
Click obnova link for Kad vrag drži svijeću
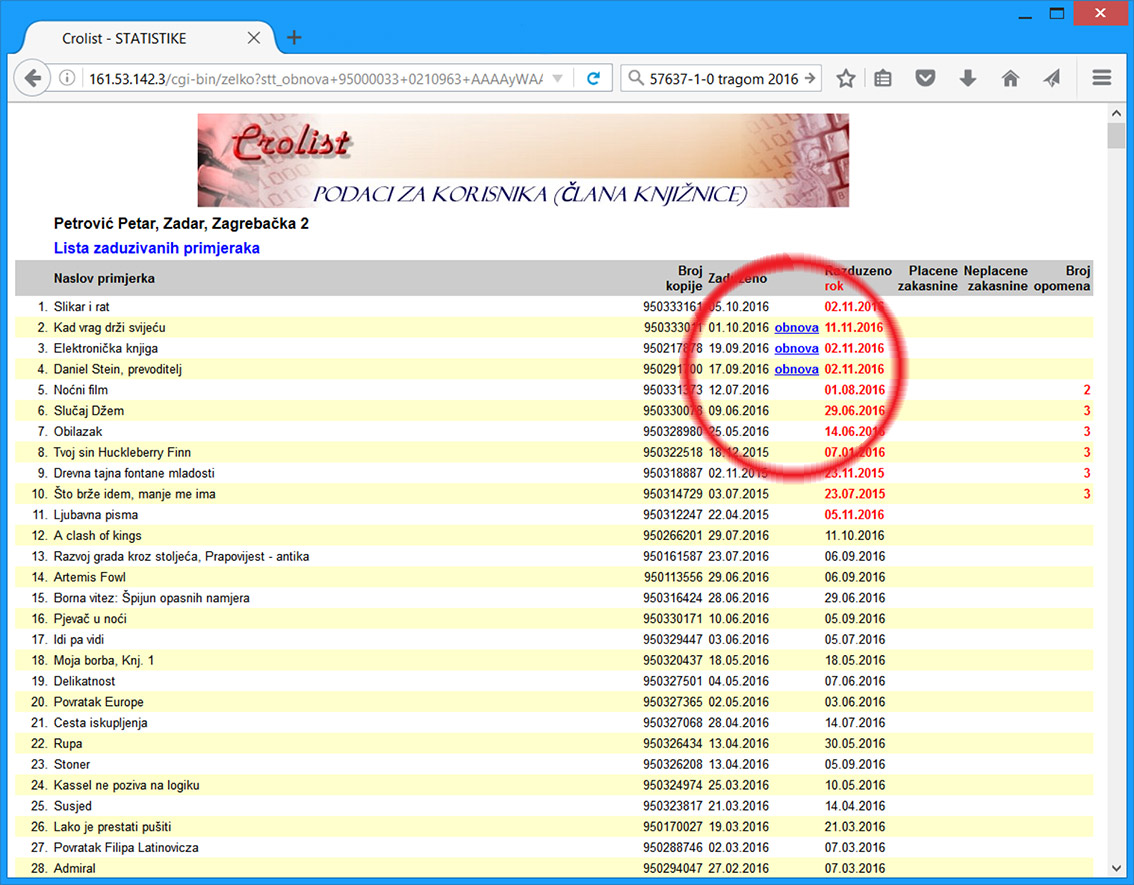click(x=796, y=328)
